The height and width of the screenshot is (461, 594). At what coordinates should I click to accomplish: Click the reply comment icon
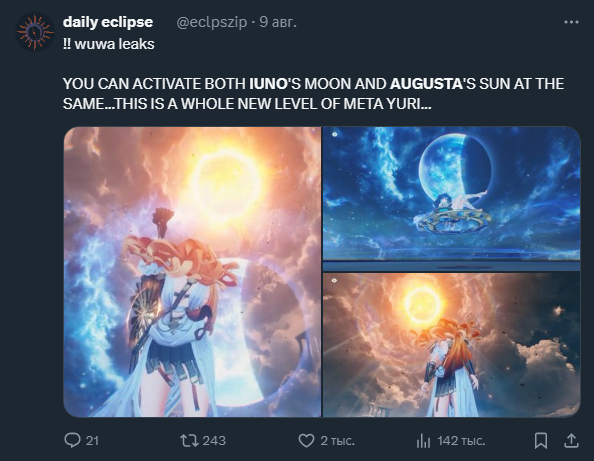pos(72,441)
